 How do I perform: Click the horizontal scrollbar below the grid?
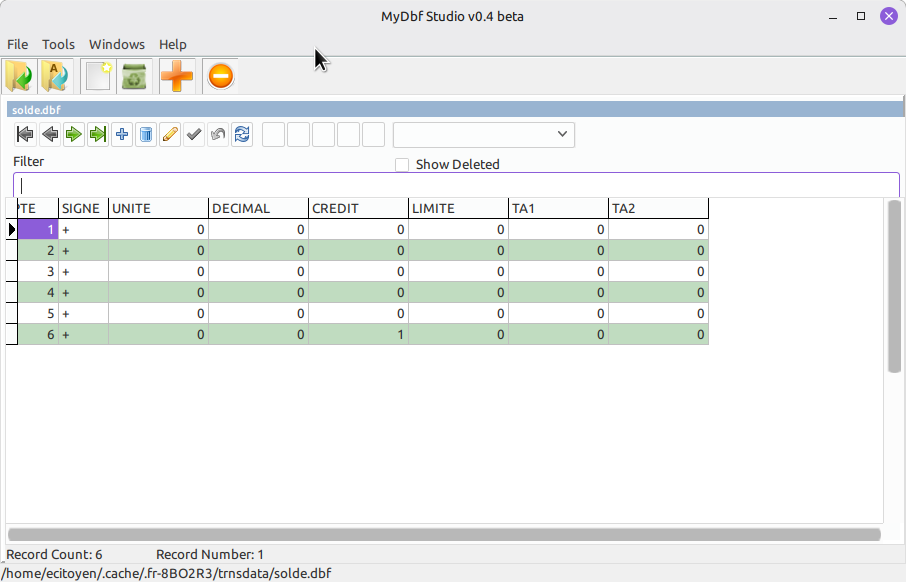pos(444,535)
